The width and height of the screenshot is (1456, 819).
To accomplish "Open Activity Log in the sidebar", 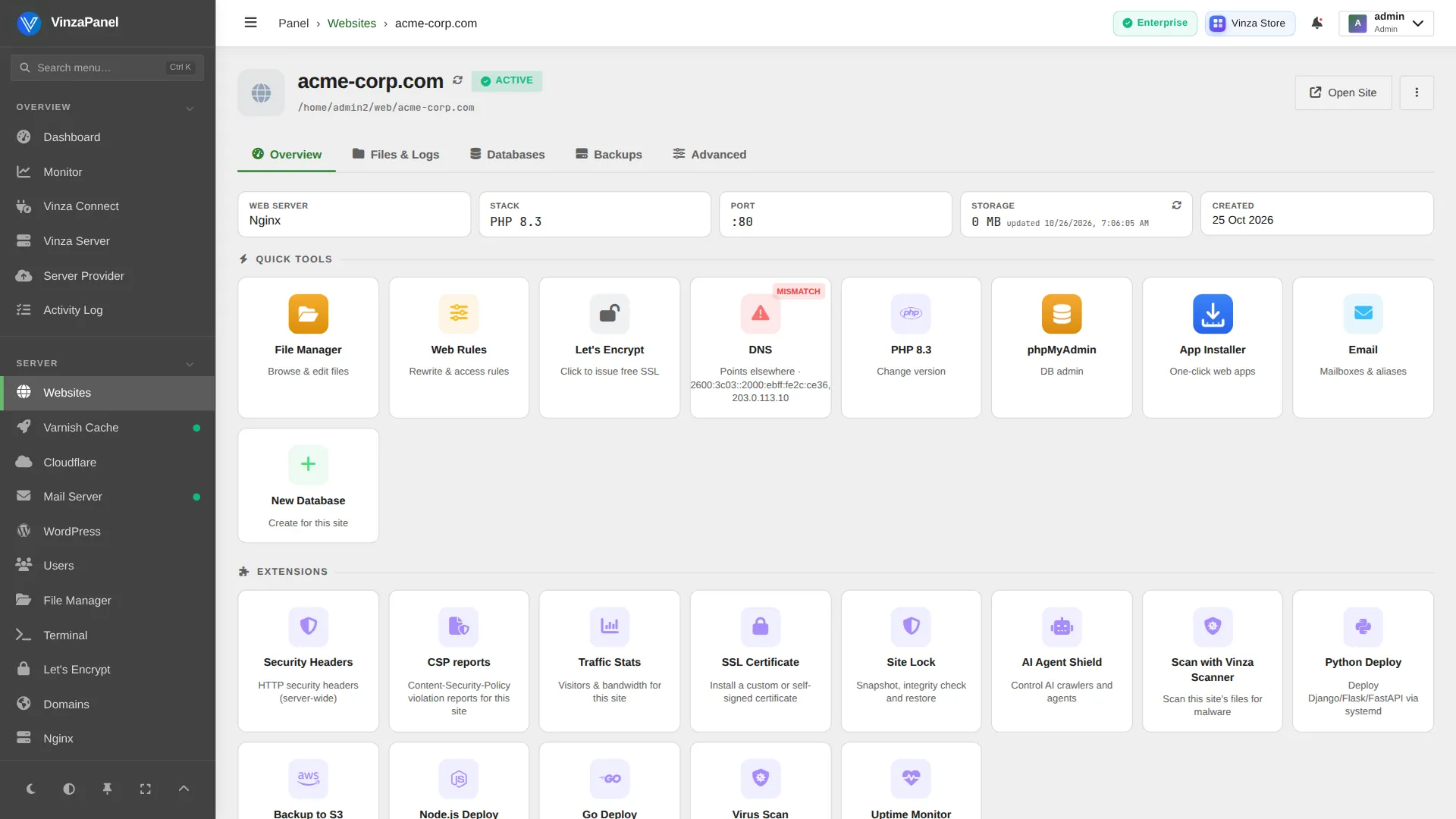I will click(x=108, y=310).
